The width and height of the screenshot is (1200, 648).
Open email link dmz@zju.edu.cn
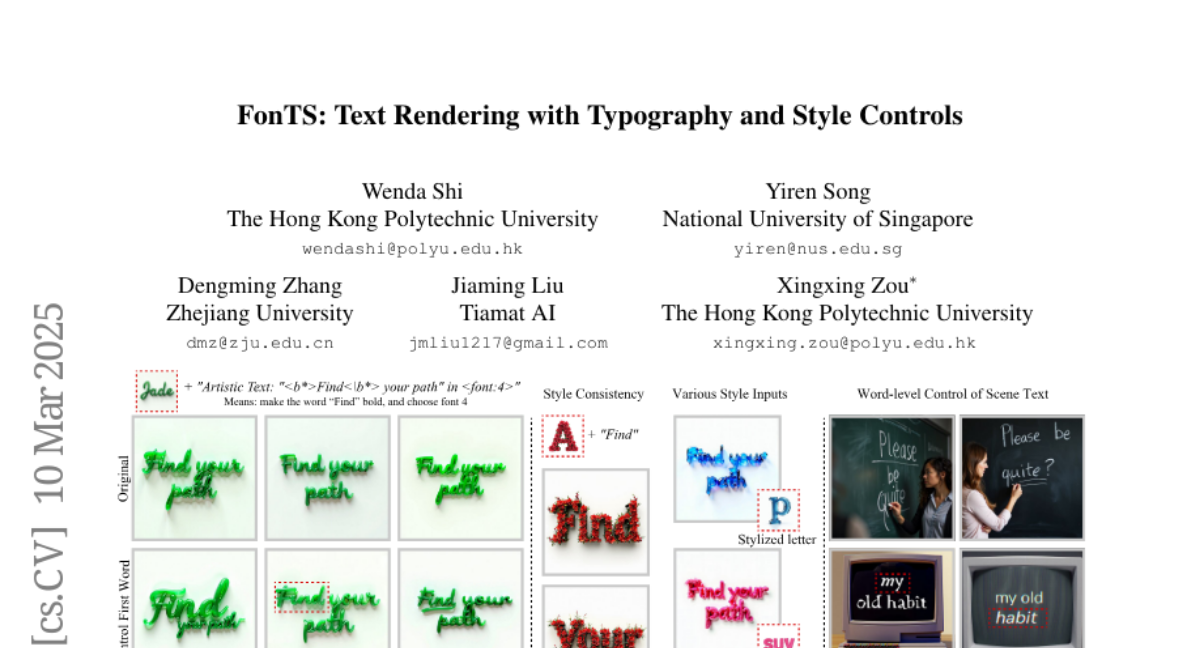click(260, 343)
